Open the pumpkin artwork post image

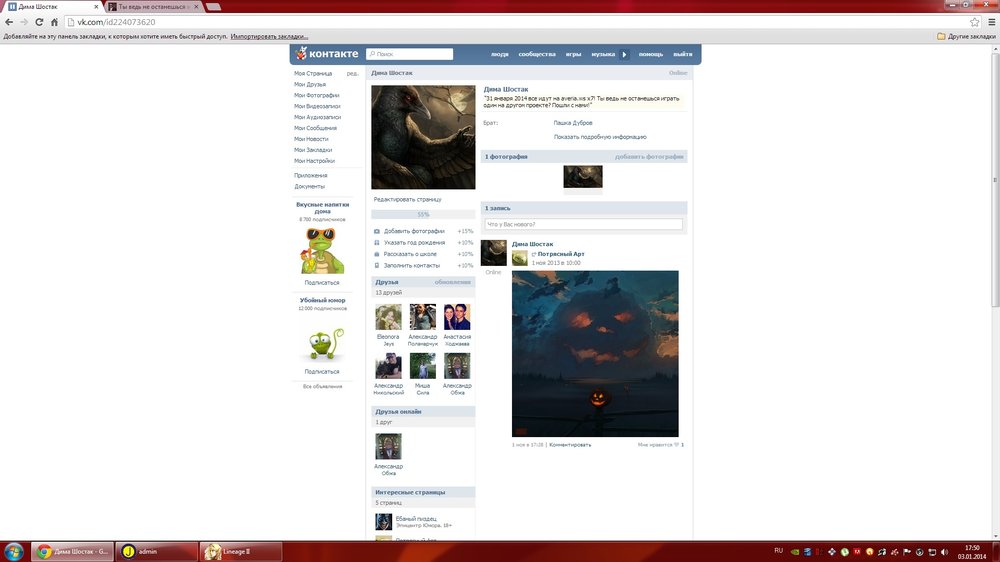pos(595,353)
